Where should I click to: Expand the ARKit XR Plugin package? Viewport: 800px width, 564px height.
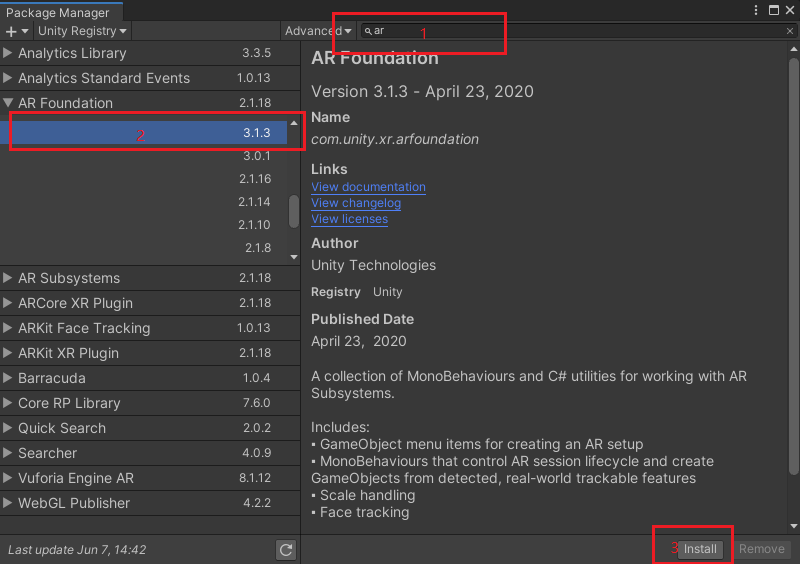(8, 353)
